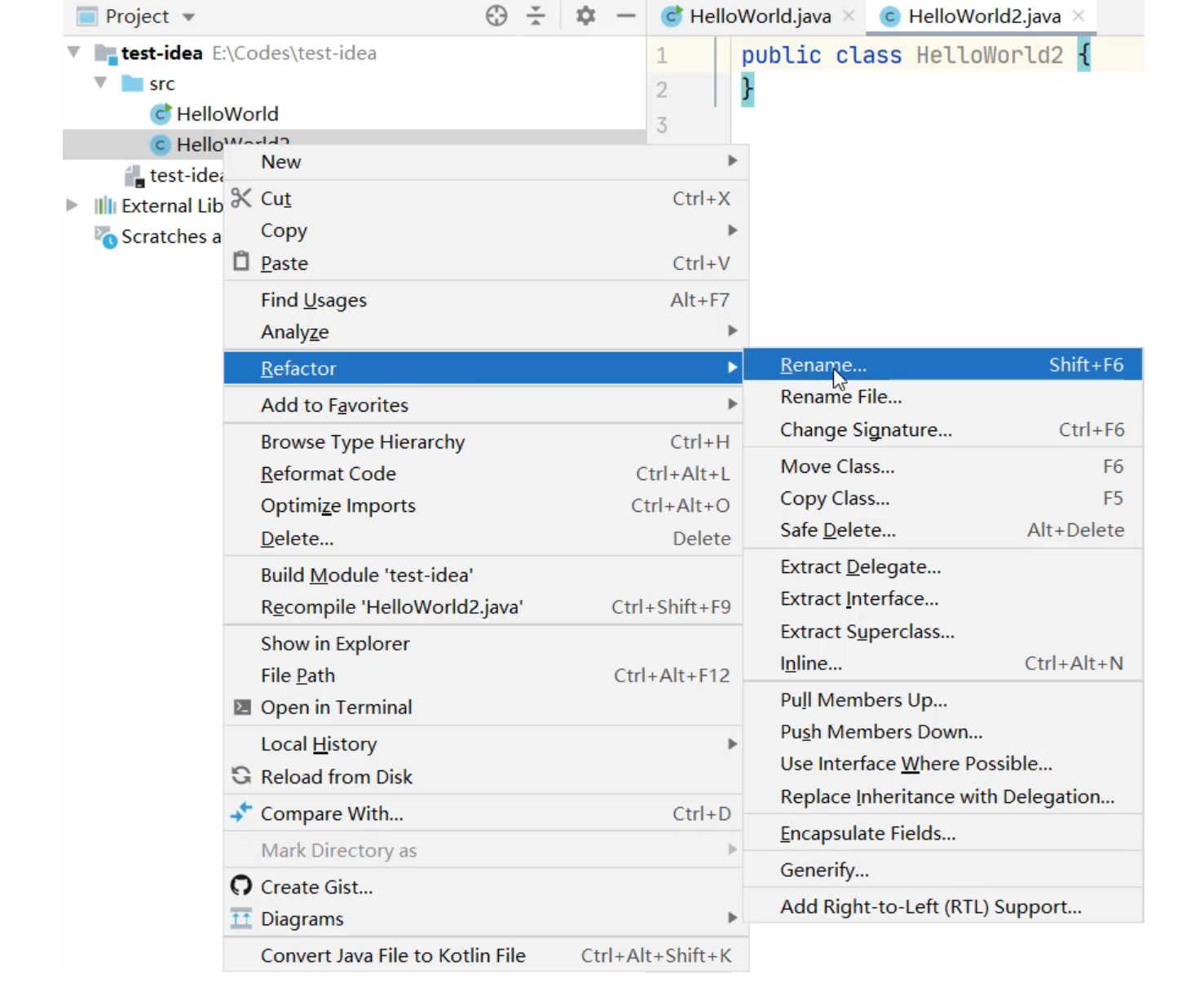The height and width of the screenshot is (983, 1204).
Task: Click the Project view window icon
Action: [x=86, y=15]
